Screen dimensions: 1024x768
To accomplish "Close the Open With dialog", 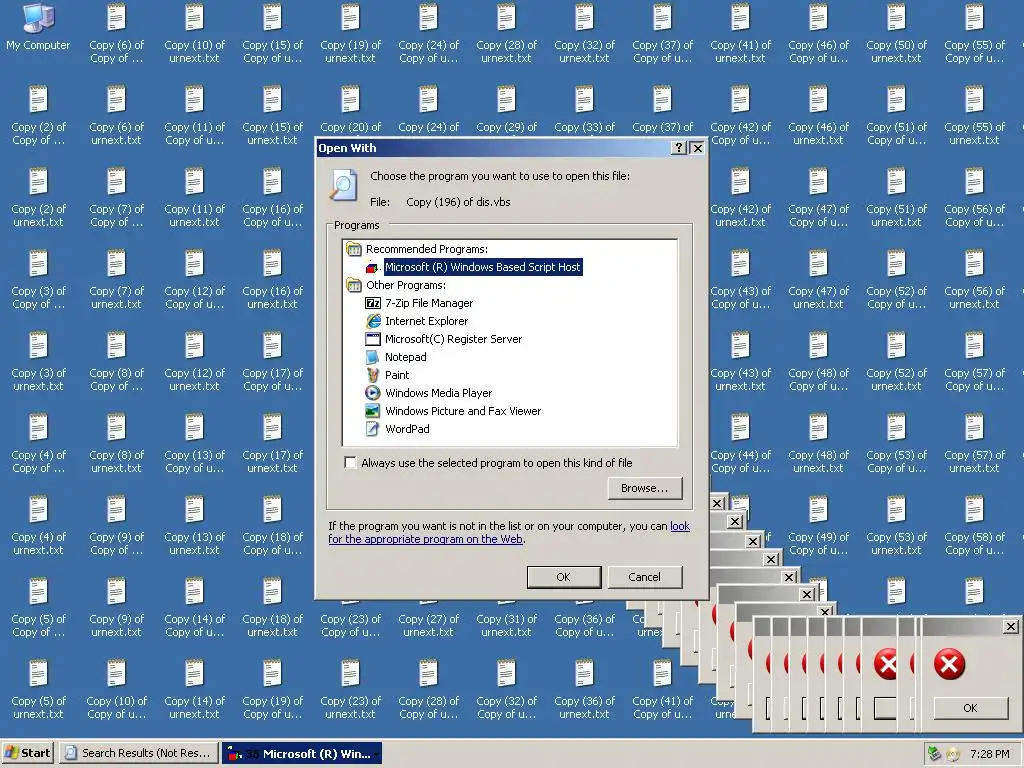I will (697, 148).
